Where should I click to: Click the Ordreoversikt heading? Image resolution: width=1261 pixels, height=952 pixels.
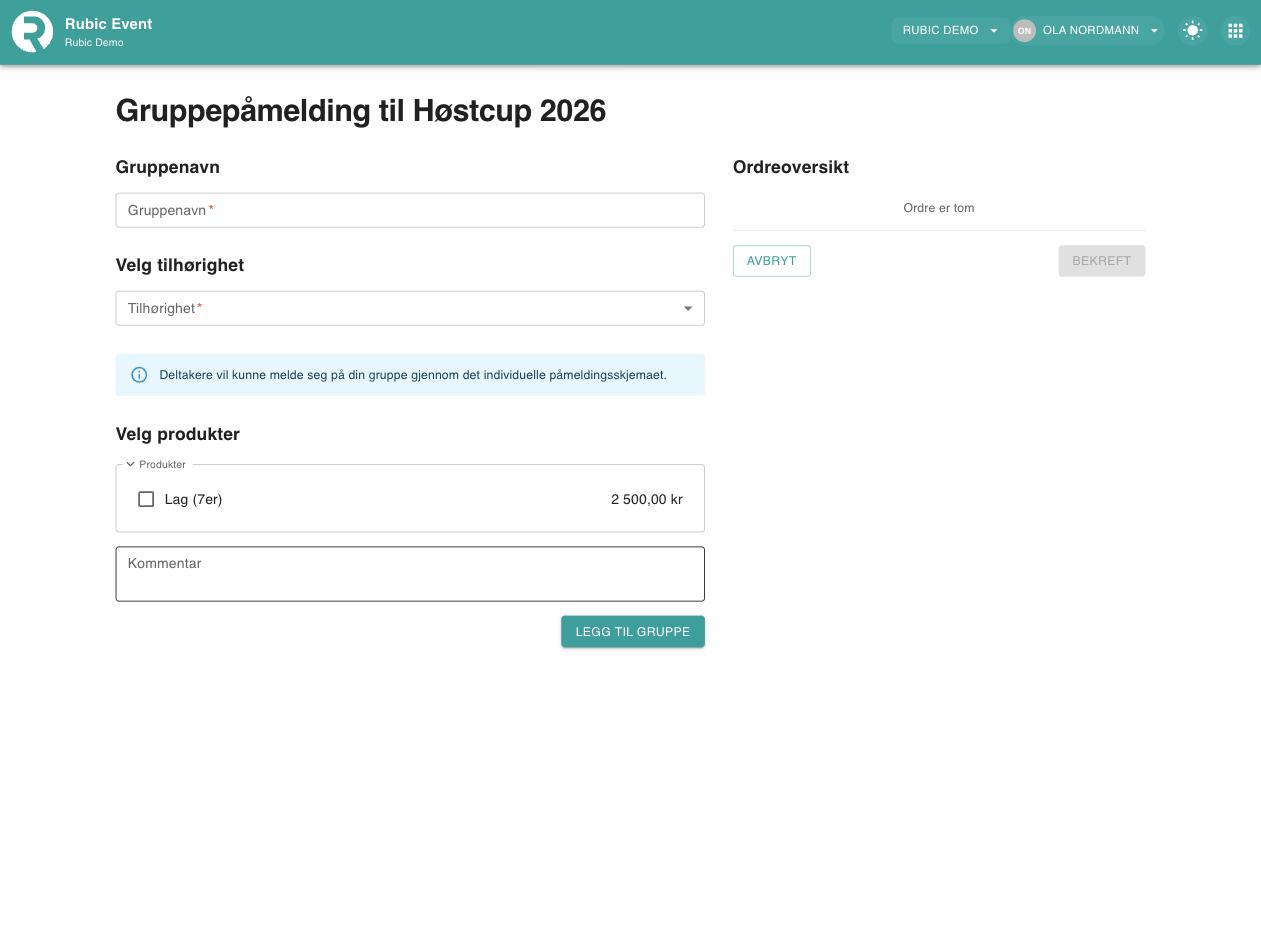point(791,167)
